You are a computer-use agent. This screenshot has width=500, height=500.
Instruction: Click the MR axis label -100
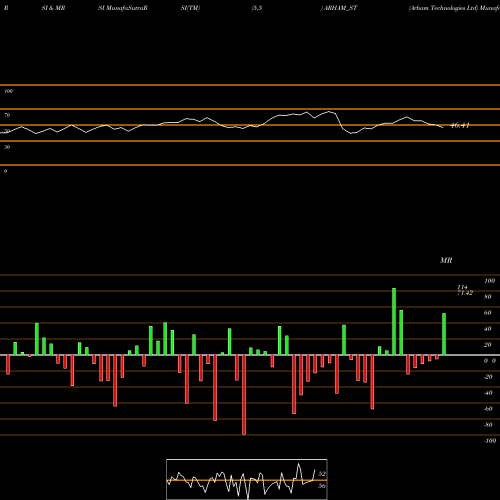tap(490, 441)
